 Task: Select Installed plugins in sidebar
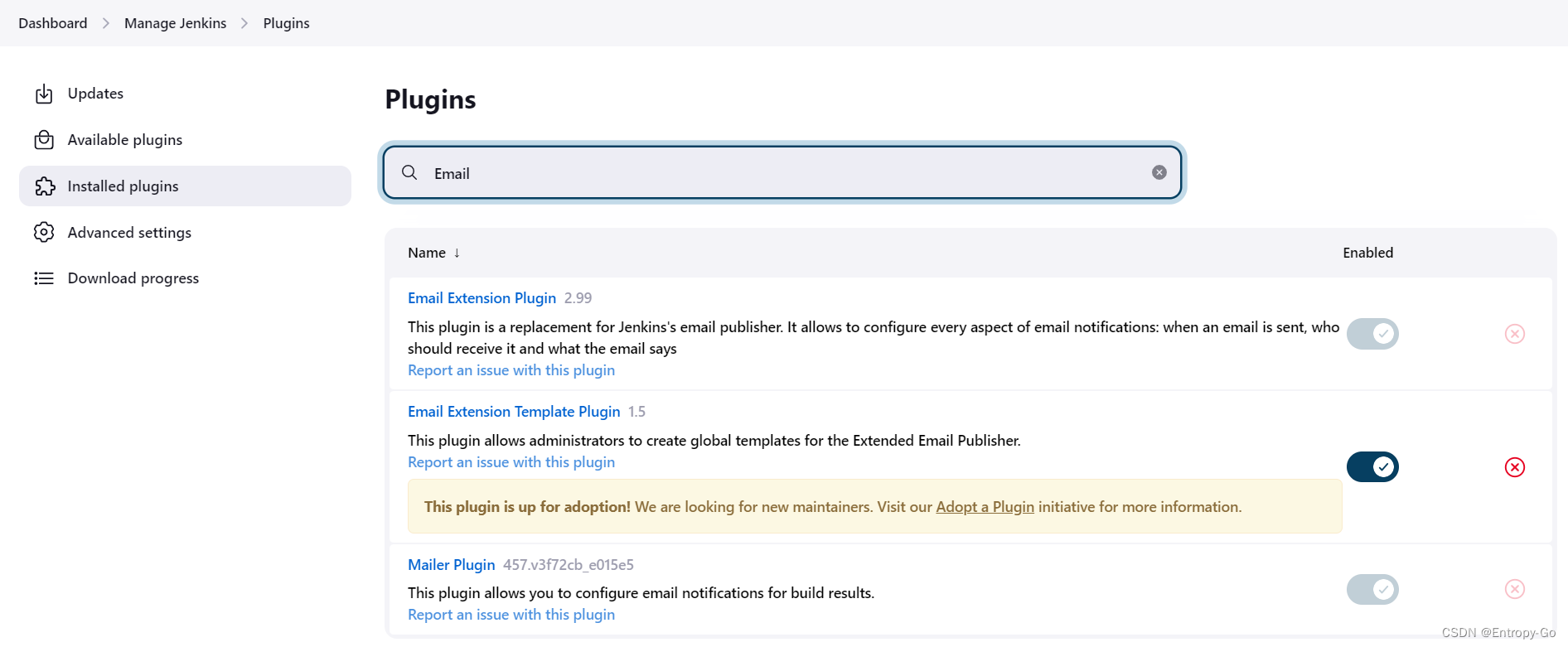(x=185, y=186)
